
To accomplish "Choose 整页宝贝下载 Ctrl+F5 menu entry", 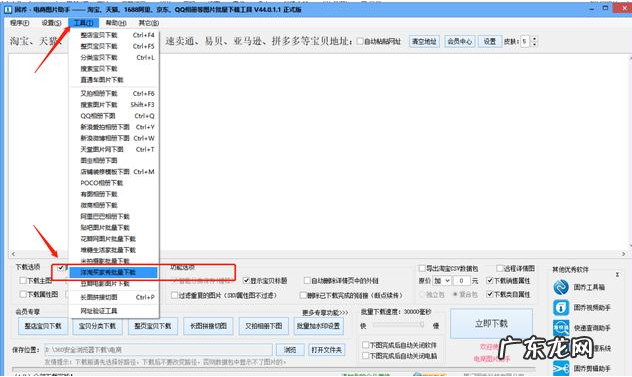I will click(x=114, y=46).
